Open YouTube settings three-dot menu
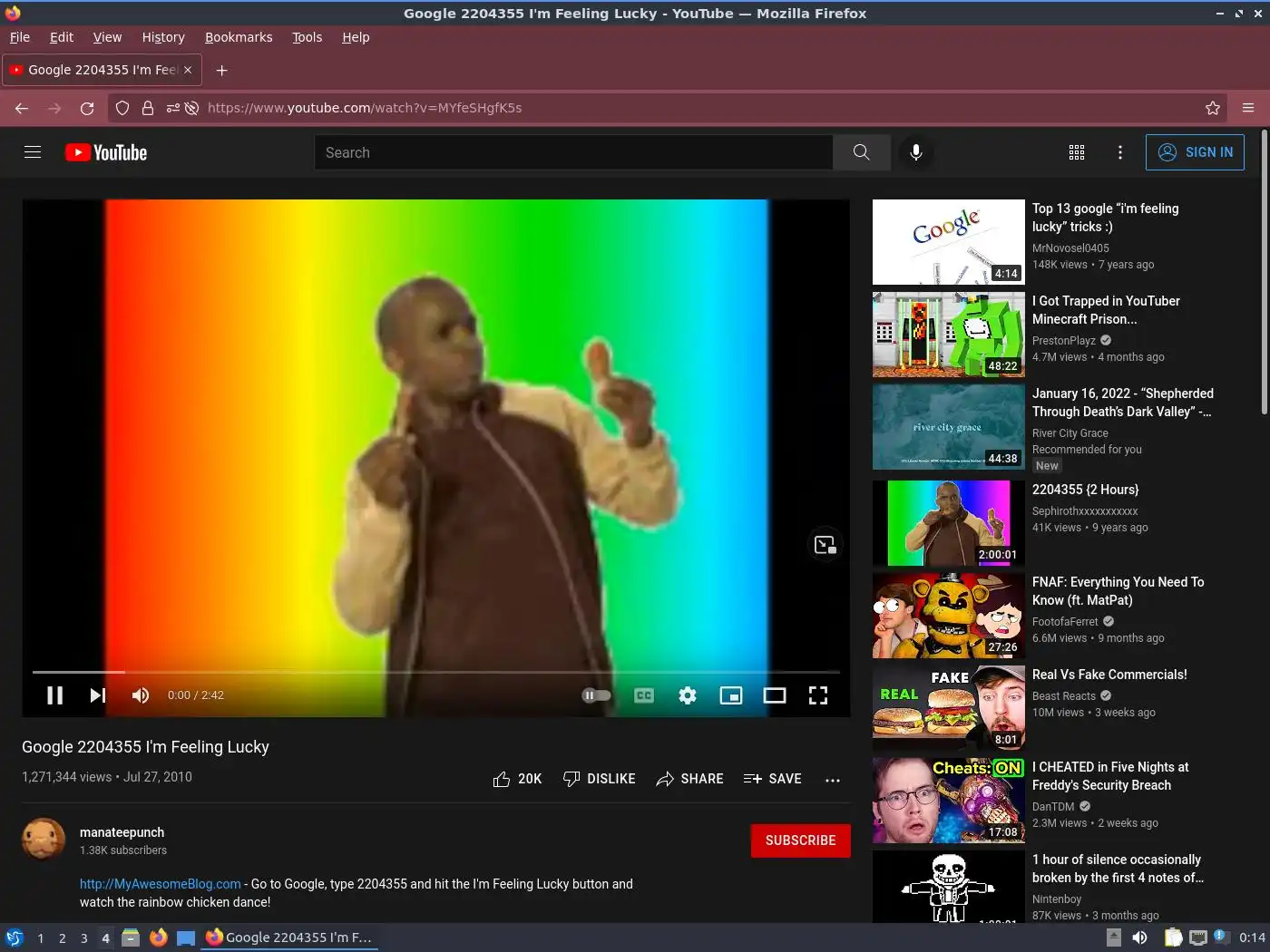1270x952 pixels. (1120, 152)
